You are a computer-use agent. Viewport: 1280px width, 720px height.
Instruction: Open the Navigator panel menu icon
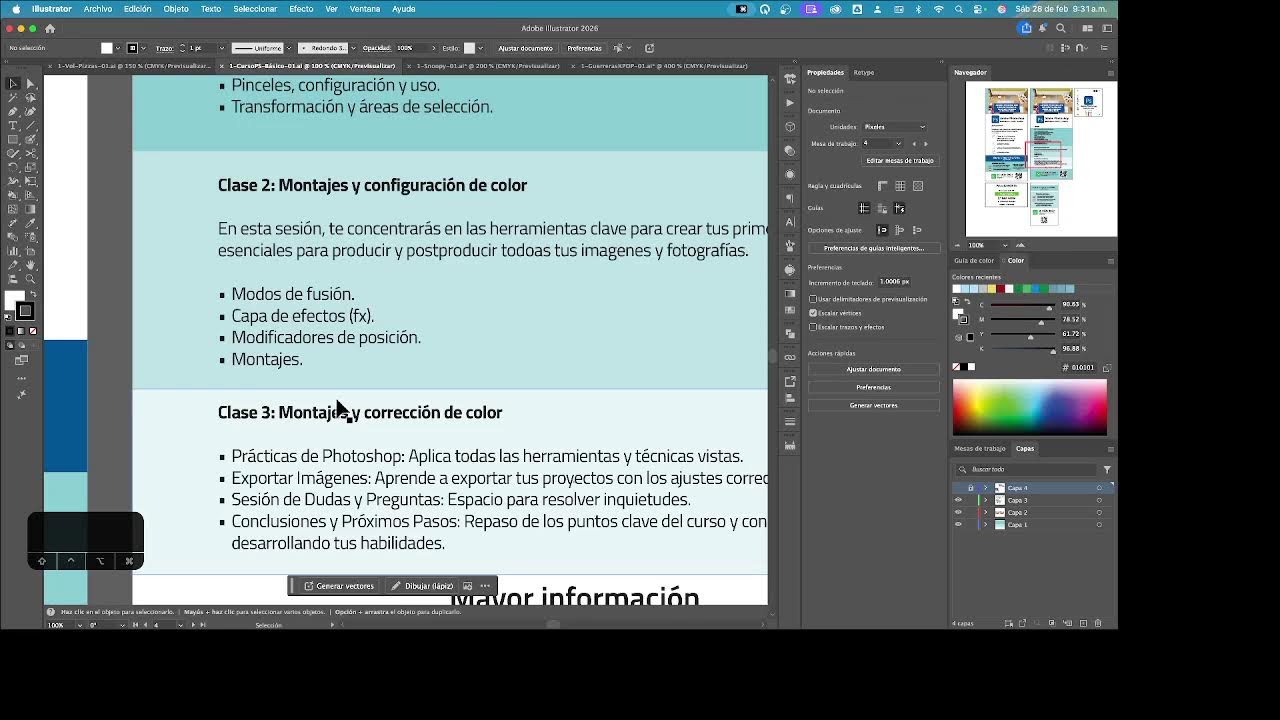pyautogui.click(x=1110, y=73)
